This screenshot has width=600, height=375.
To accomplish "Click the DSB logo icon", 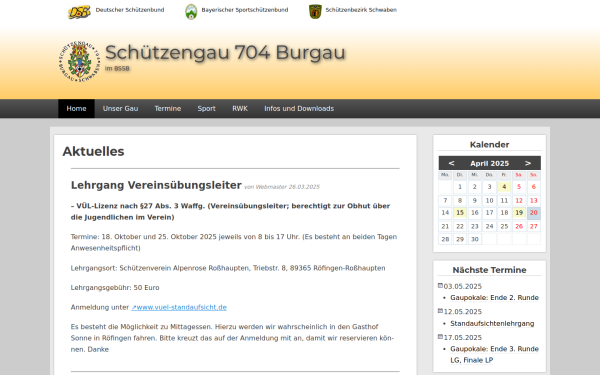I will (x=79, y=12).
